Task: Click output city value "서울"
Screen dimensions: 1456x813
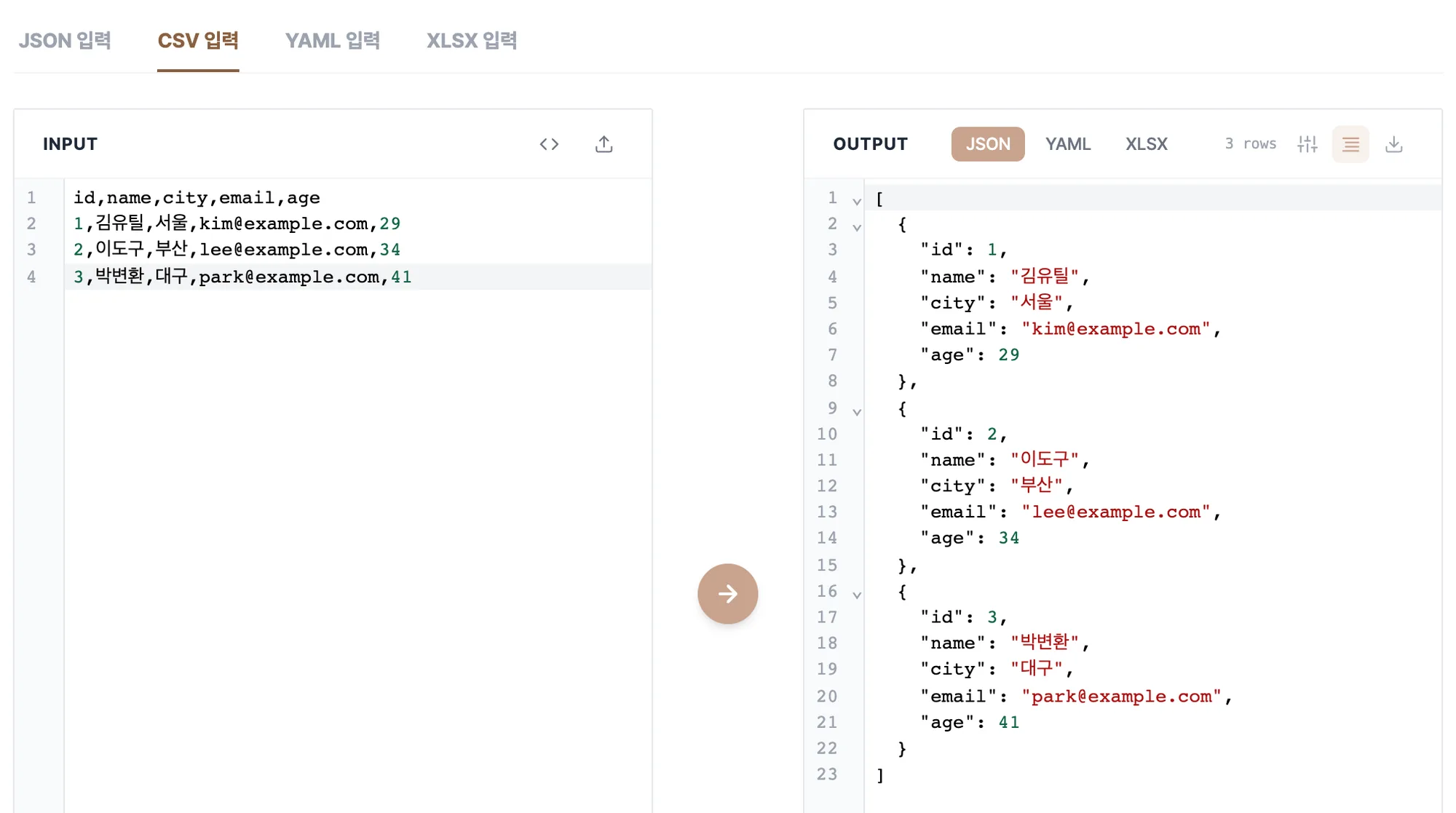Action: [x=1037, y=303]
